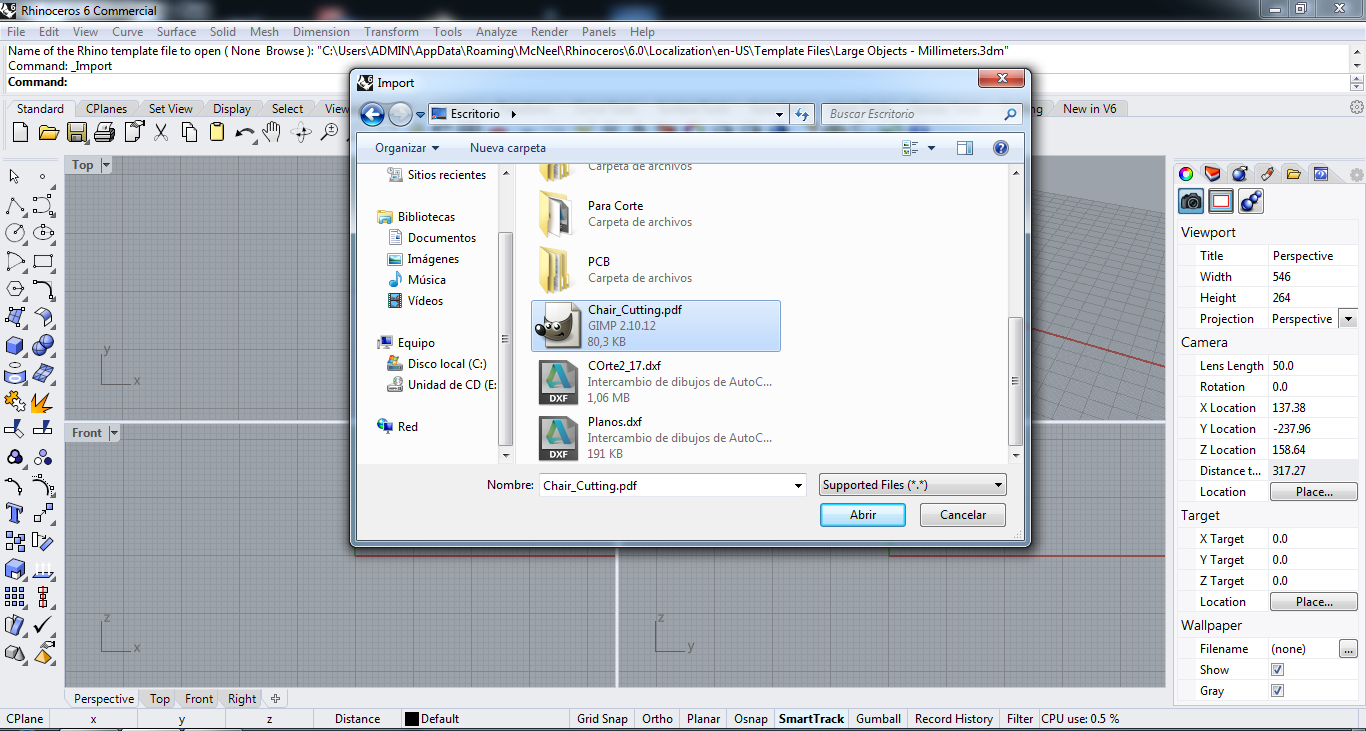Select the Boolean union spheres tool
The image size is (1366, 731).
tap(43, 346)
